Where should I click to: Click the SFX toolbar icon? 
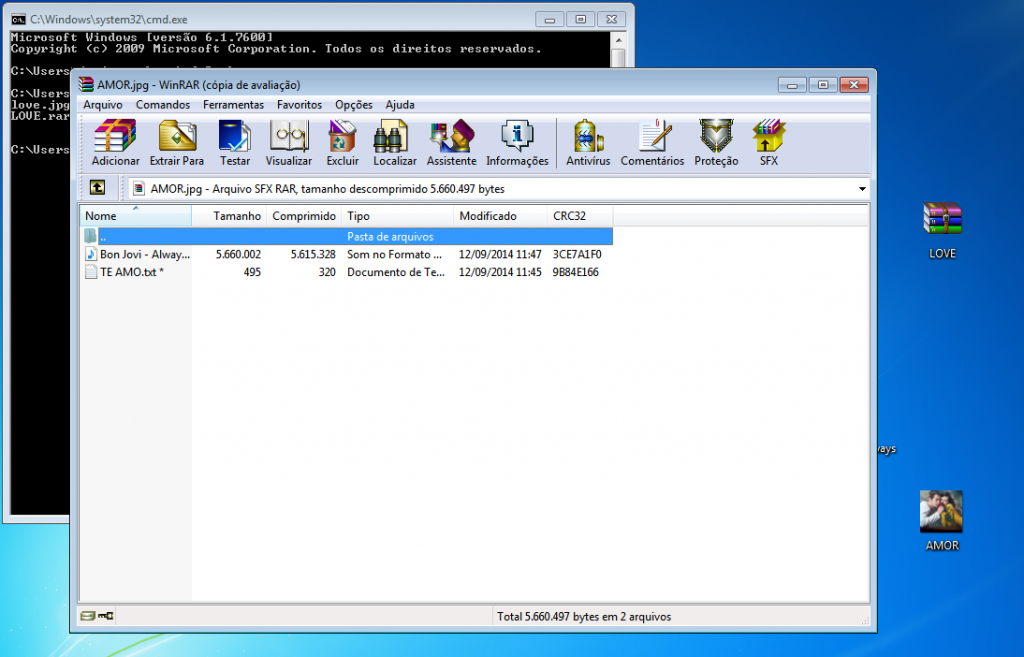pos(769,142)
